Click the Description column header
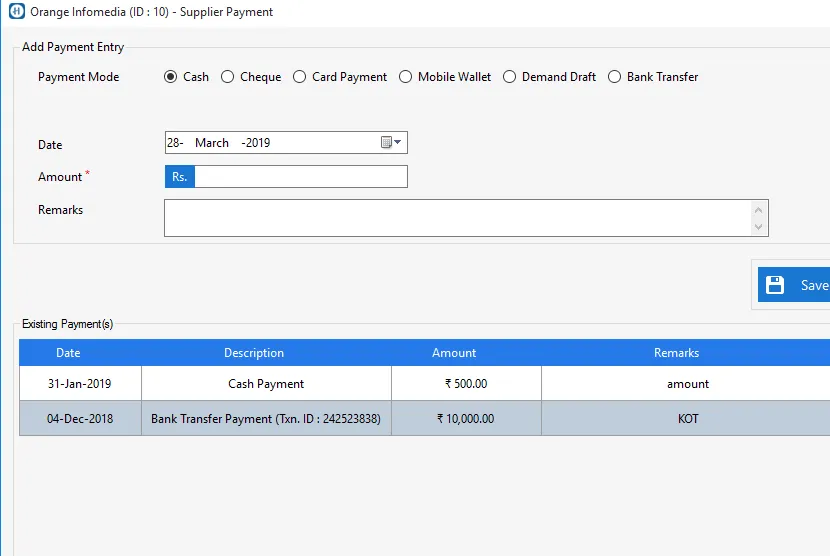Viewport: 830px width, 556px height. 254,353
